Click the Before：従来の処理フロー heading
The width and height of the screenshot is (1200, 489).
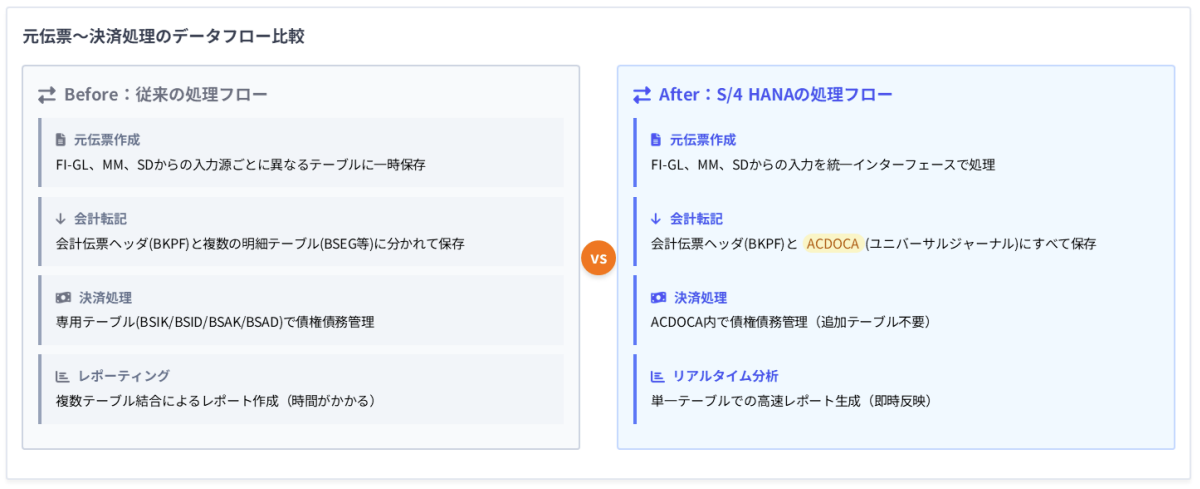165,95
